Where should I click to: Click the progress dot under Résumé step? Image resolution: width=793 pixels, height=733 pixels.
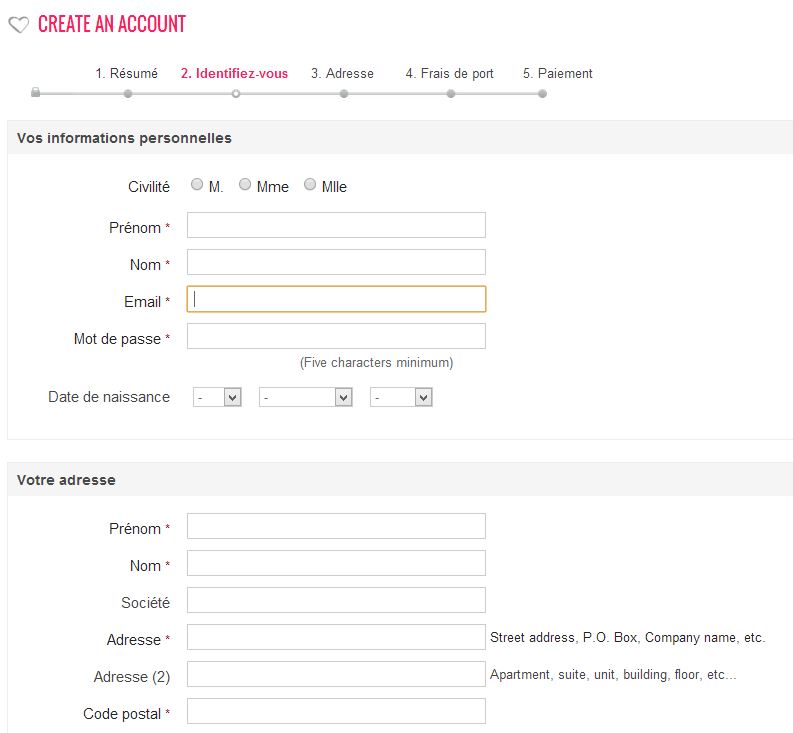pos(128,94)
